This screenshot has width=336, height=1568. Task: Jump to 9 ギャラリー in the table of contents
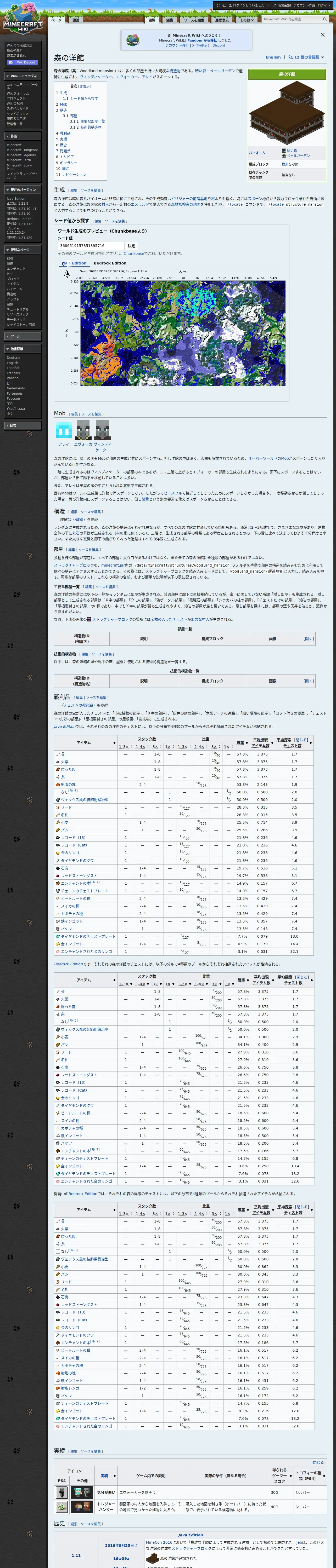point(66,163)
